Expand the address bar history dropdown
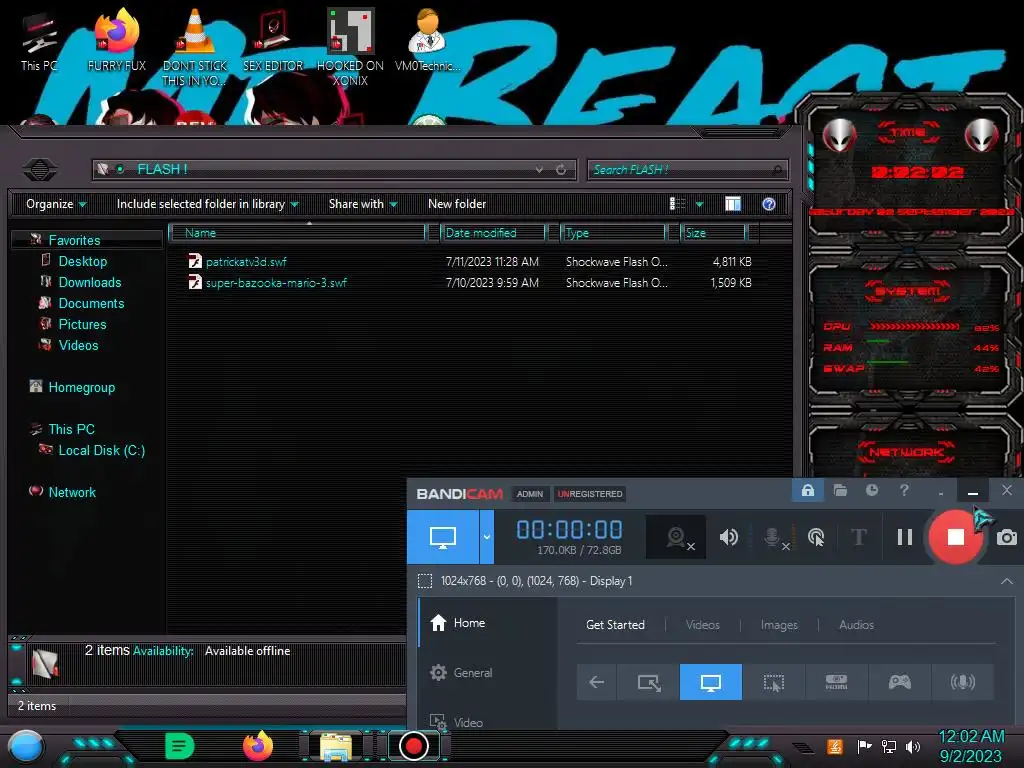 tap(539, 170)
